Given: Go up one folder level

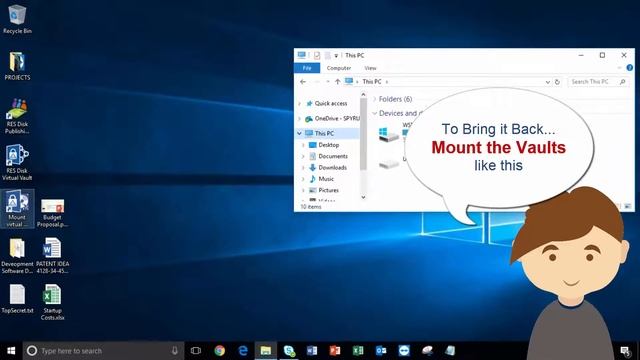Looking at the screenshot, I should [338, 82].
